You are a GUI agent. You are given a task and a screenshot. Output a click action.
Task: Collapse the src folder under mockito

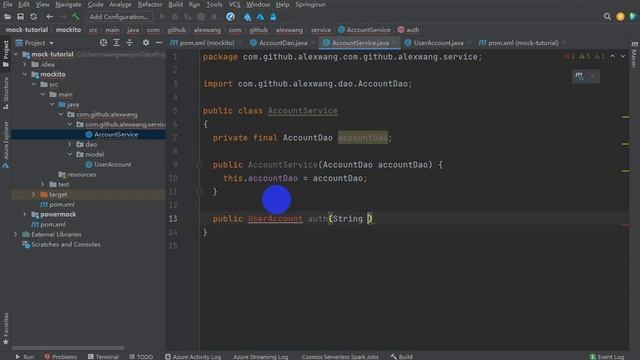34,84
